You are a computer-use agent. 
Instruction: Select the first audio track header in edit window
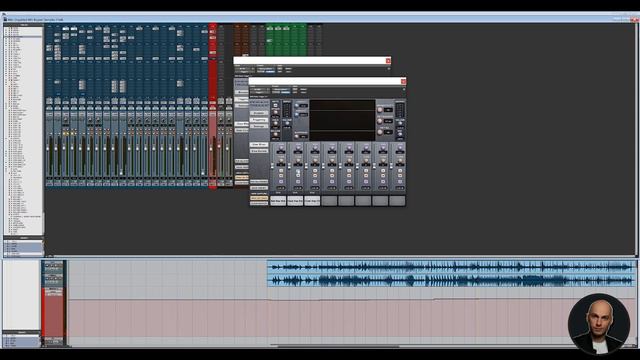coord(53,267)
